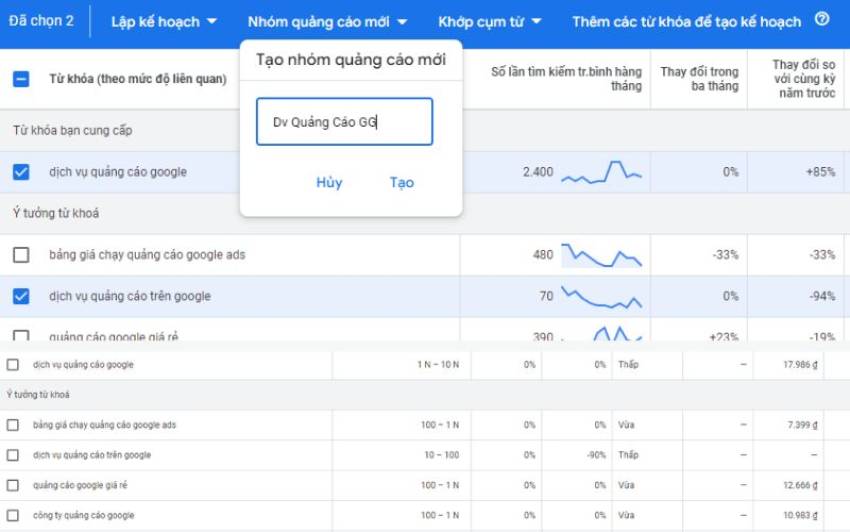Viewport: 850px width, 532px height.
Task: Sort by Thay đổi trong ba tháng header
Action: tap(699, 79)
